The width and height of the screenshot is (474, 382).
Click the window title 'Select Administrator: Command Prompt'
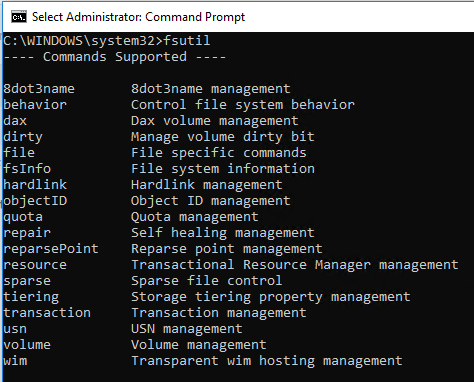(138, 17)
